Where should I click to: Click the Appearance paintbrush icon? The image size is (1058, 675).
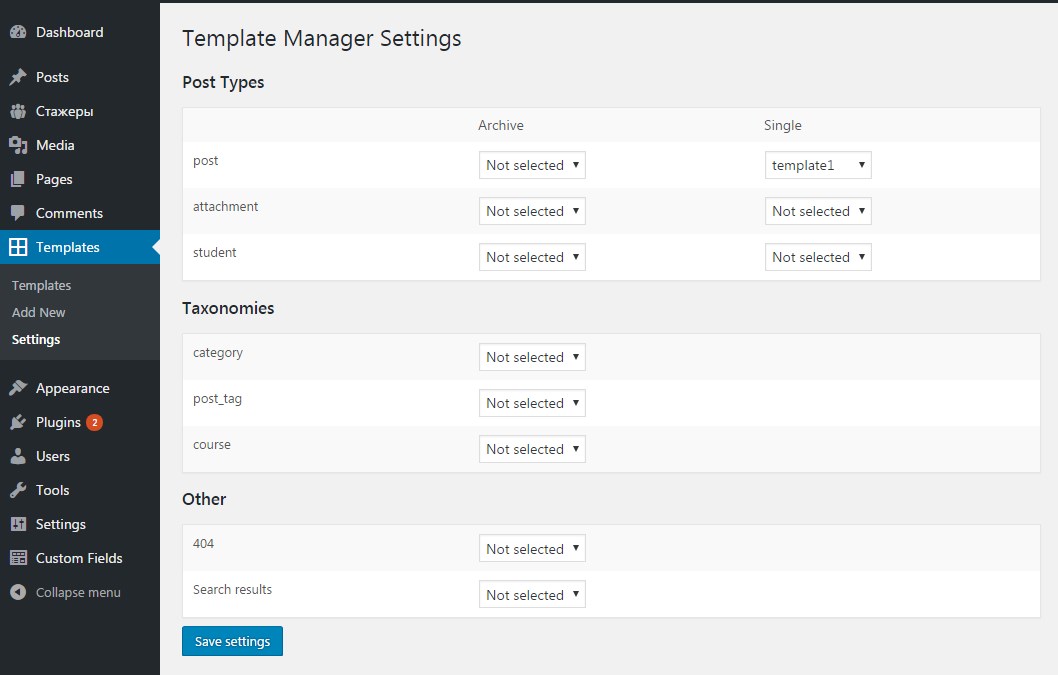(x=18, y=388)
